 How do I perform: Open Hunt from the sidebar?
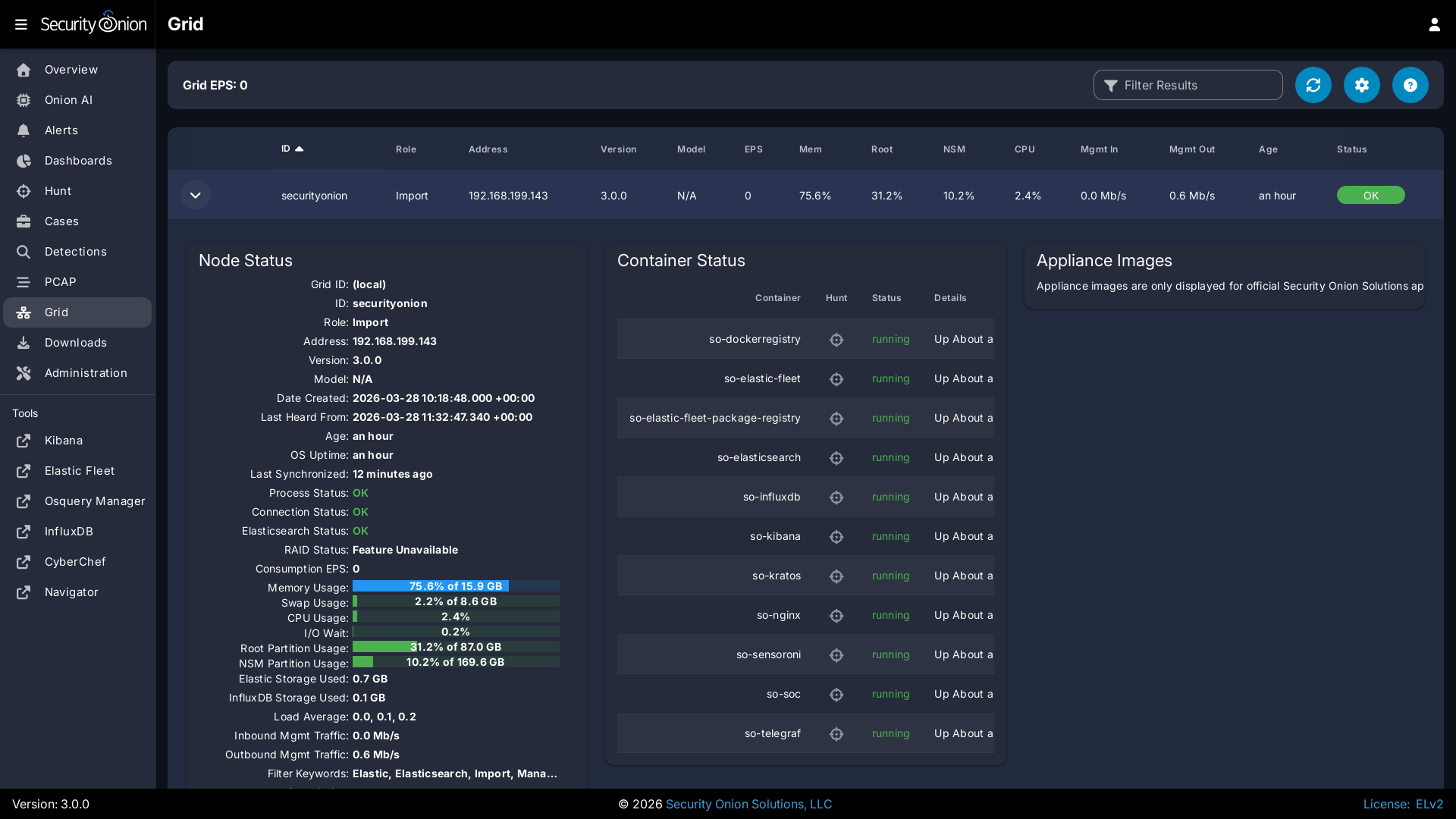click(58, 191)
